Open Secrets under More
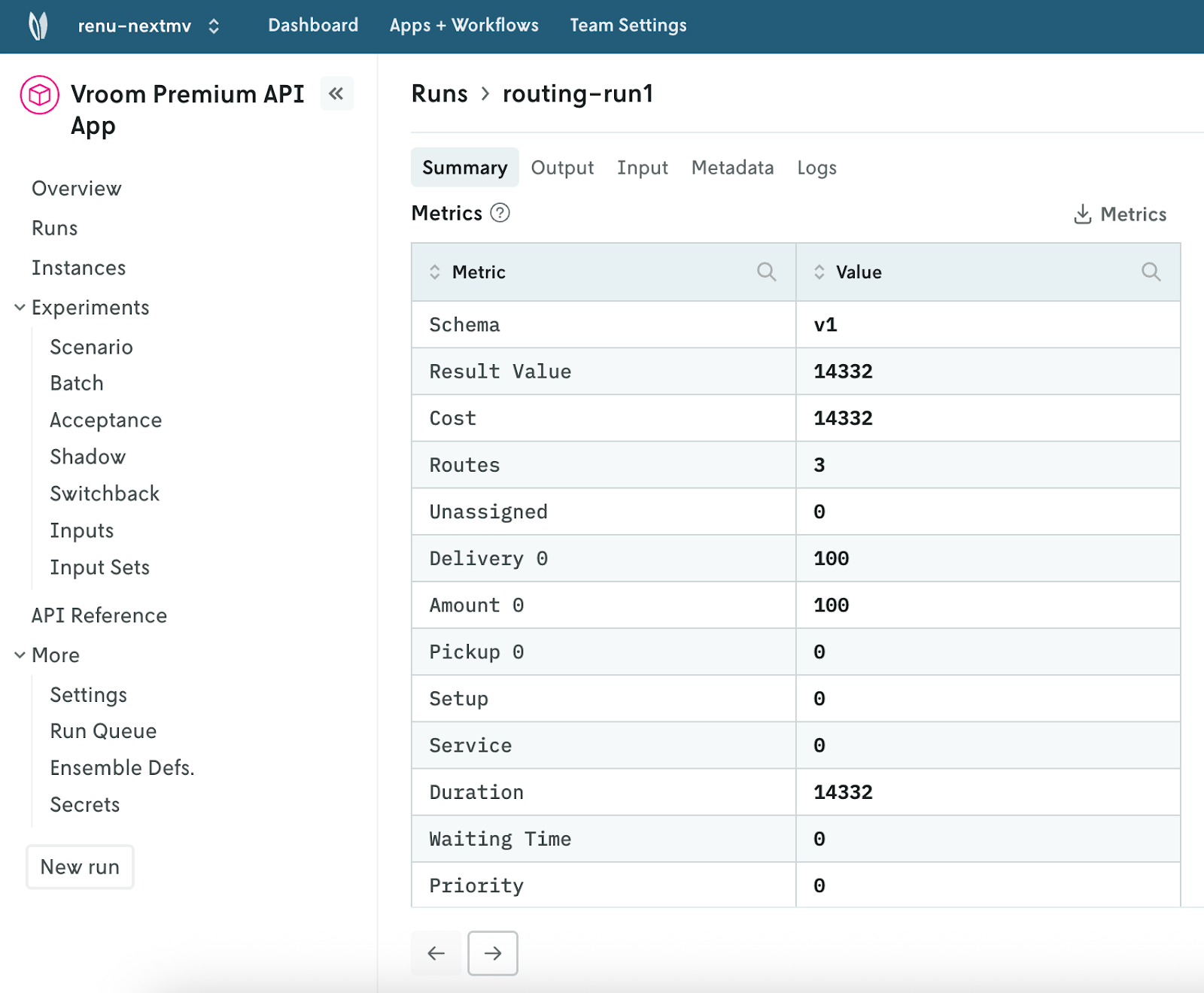This screenshot has width=1204, height=993. 85,806
